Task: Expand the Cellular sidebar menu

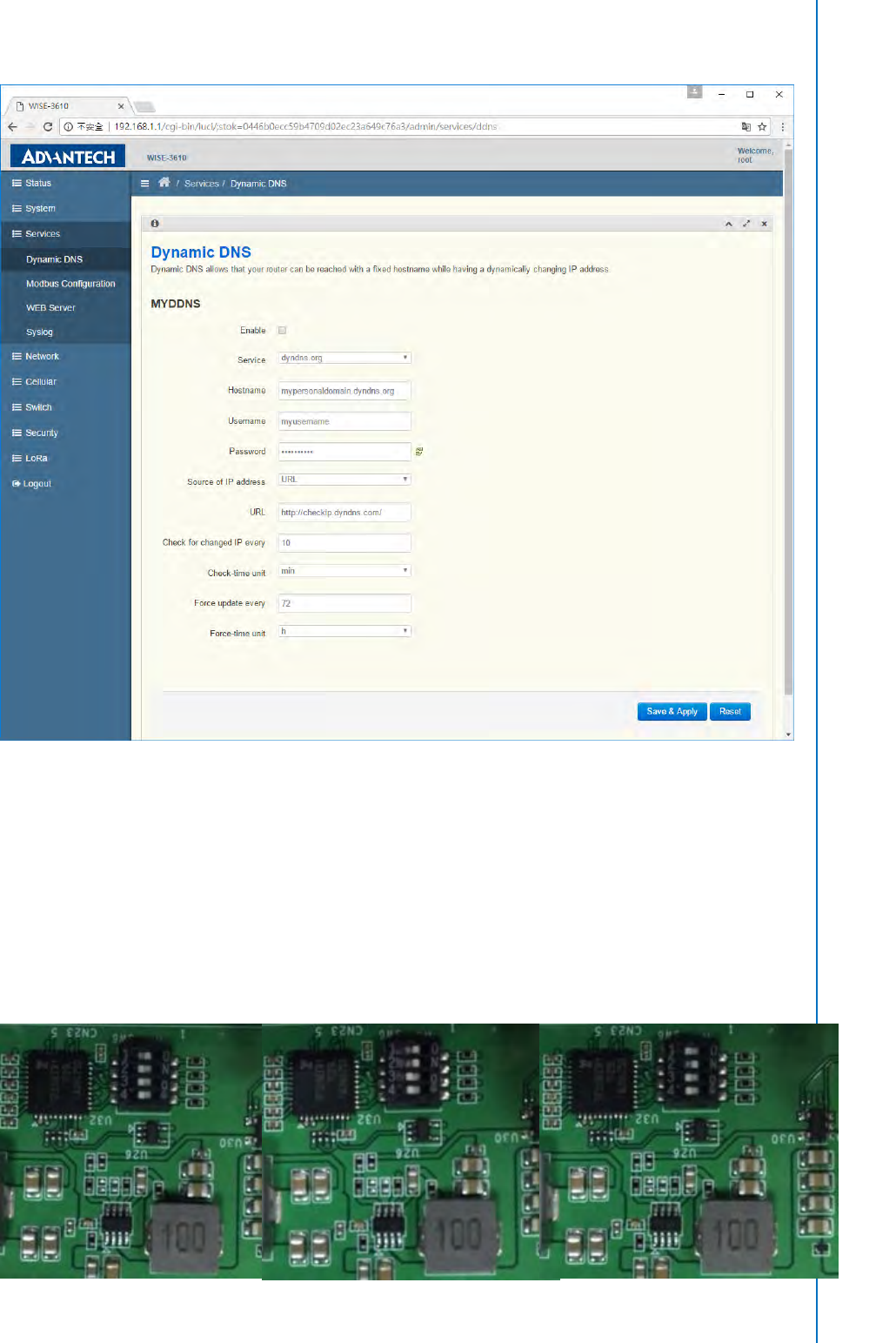Action: (x=65, y=382)
